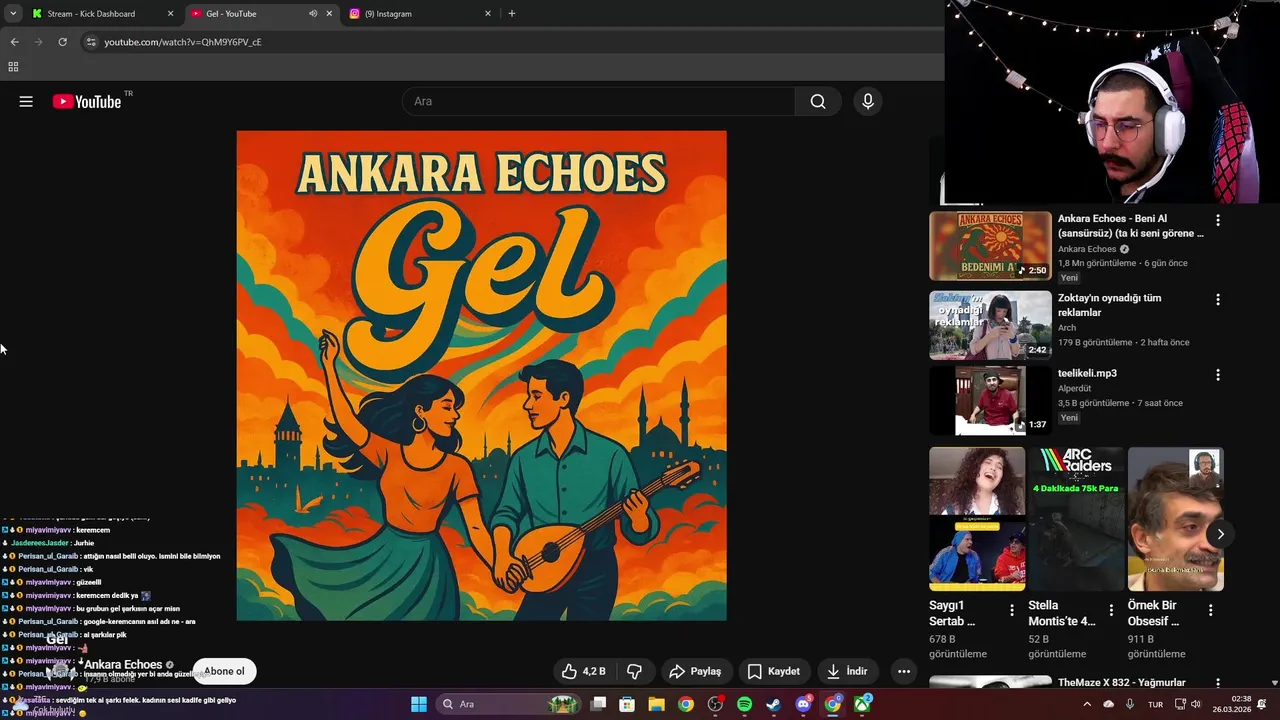Open Ankara Echoes channel name link
Viewport: 1280px width, 720px height.
pyautogui.click(x=123, y=665)
